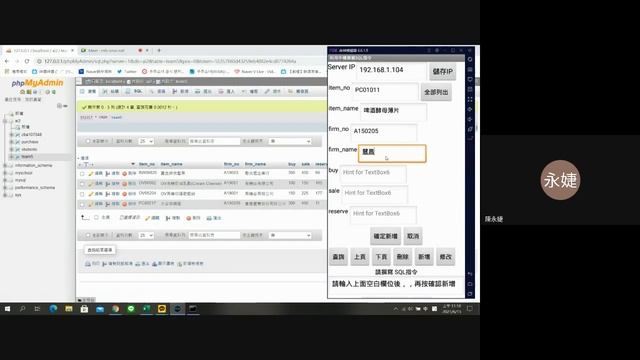Edit the table row with item_no starting RW
Screen dimensions: 640x360
click(x=96, y=173)
